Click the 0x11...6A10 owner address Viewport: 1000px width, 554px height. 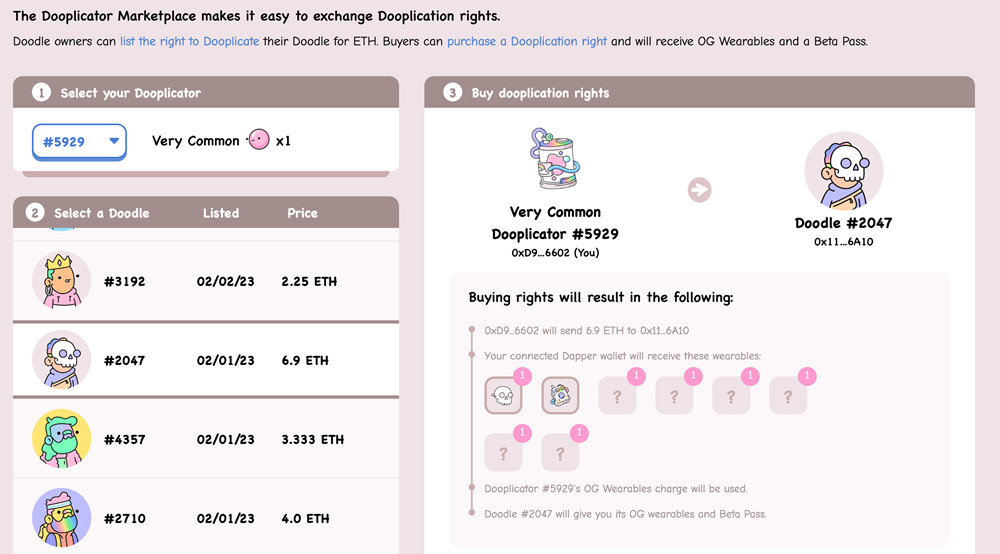(x=843, y=242)
